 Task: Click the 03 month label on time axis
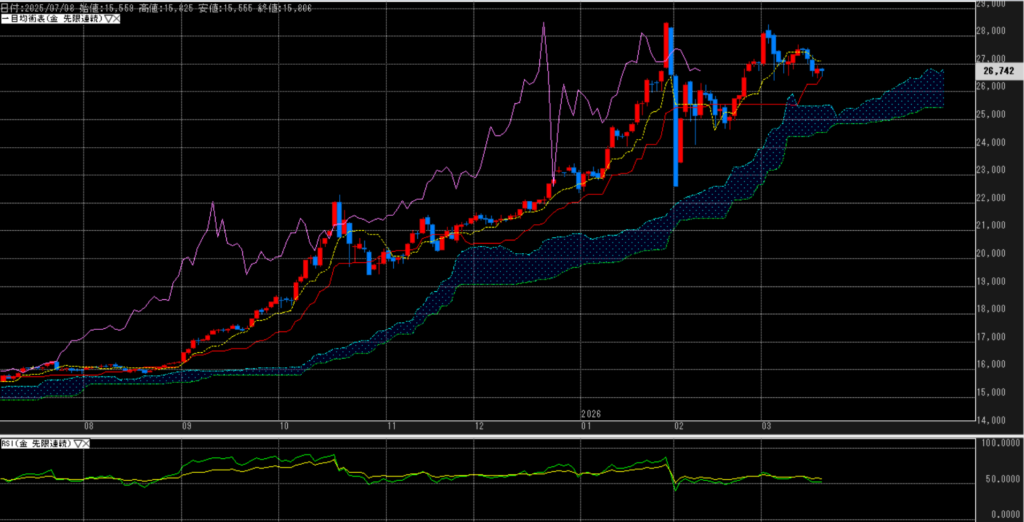[x=764, y=425]
